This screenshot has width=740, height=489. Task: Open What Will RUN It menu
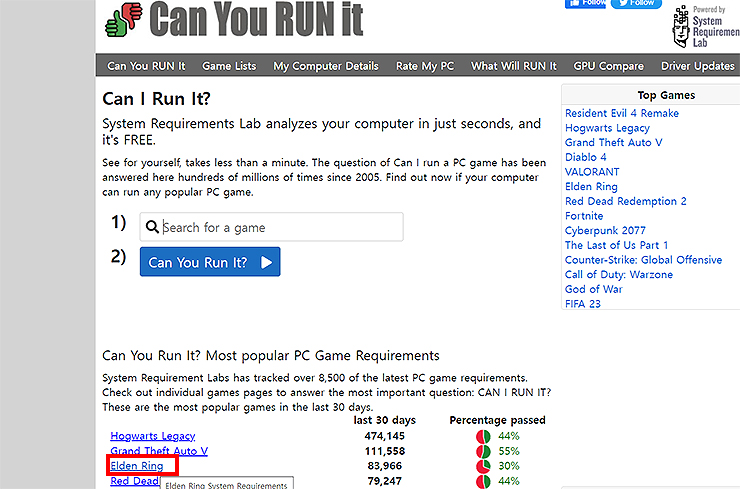click(x=513, y=66)
